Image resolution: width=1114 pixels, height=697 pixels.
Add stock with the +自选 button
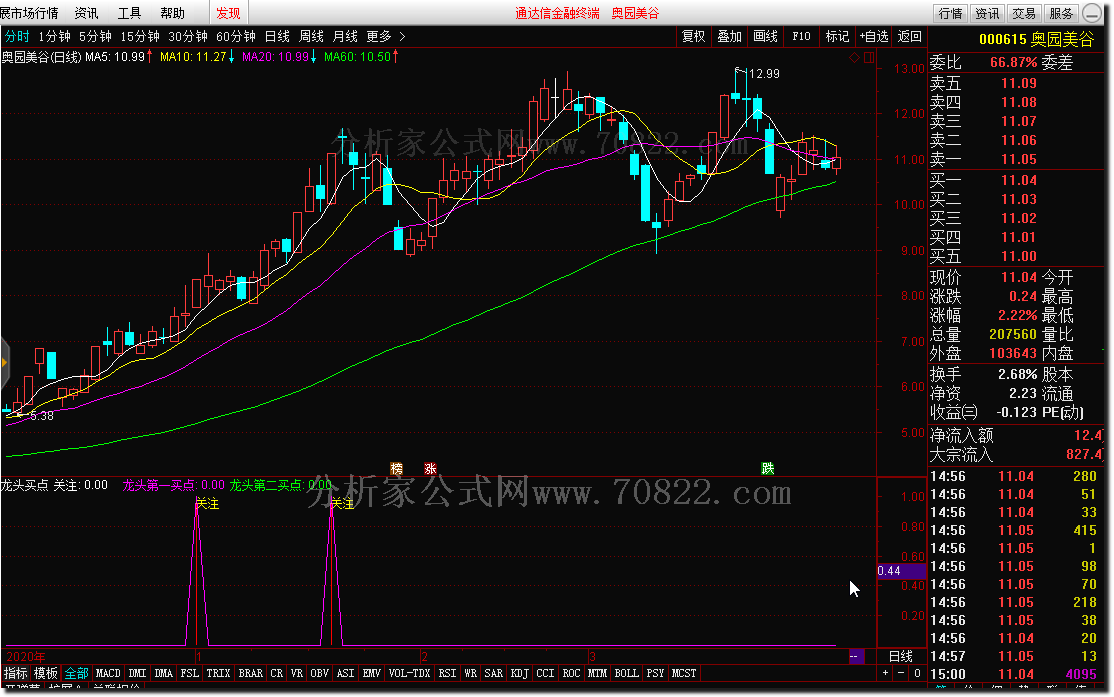873,36
